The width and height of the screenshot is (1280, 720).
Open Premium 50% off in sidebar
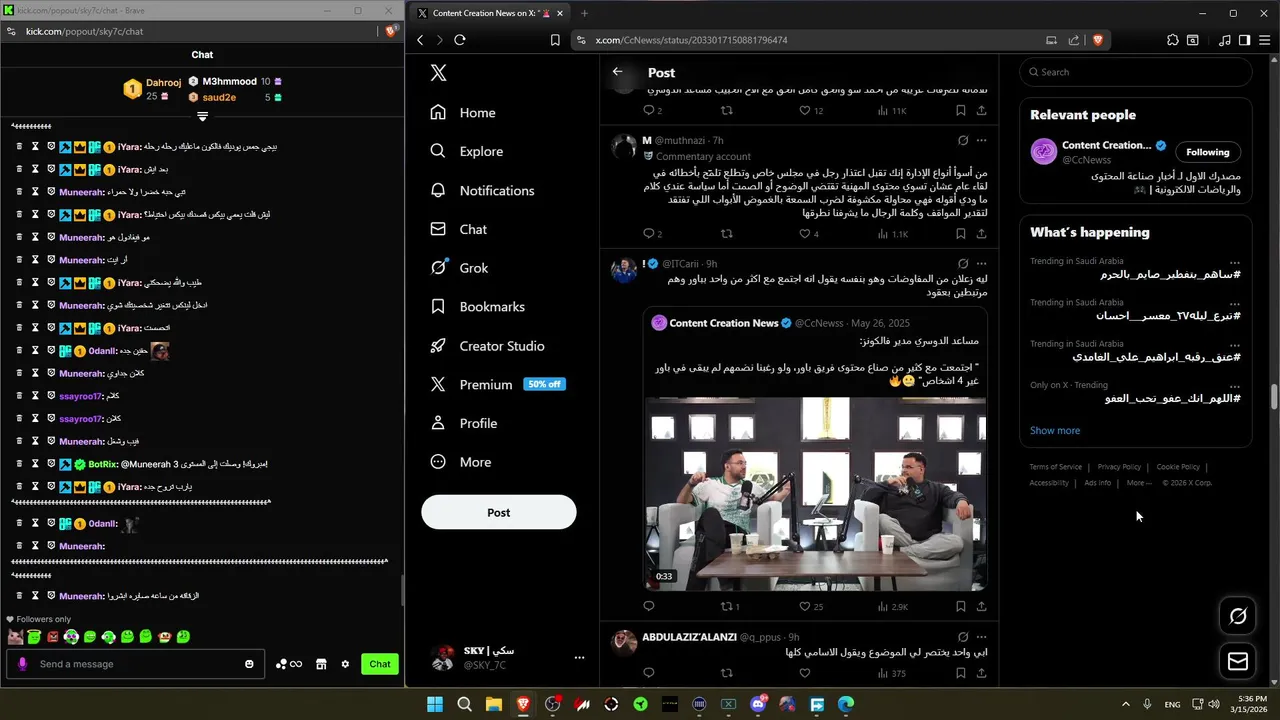pos(497,384)
